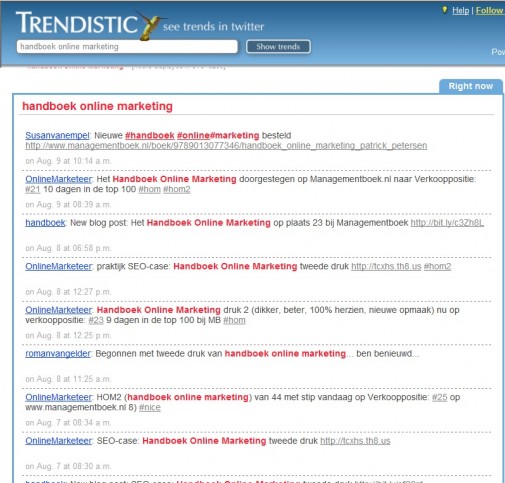Click #hom beside #hom2 in Aug. 9 tweet

click(x=149, y=189)
